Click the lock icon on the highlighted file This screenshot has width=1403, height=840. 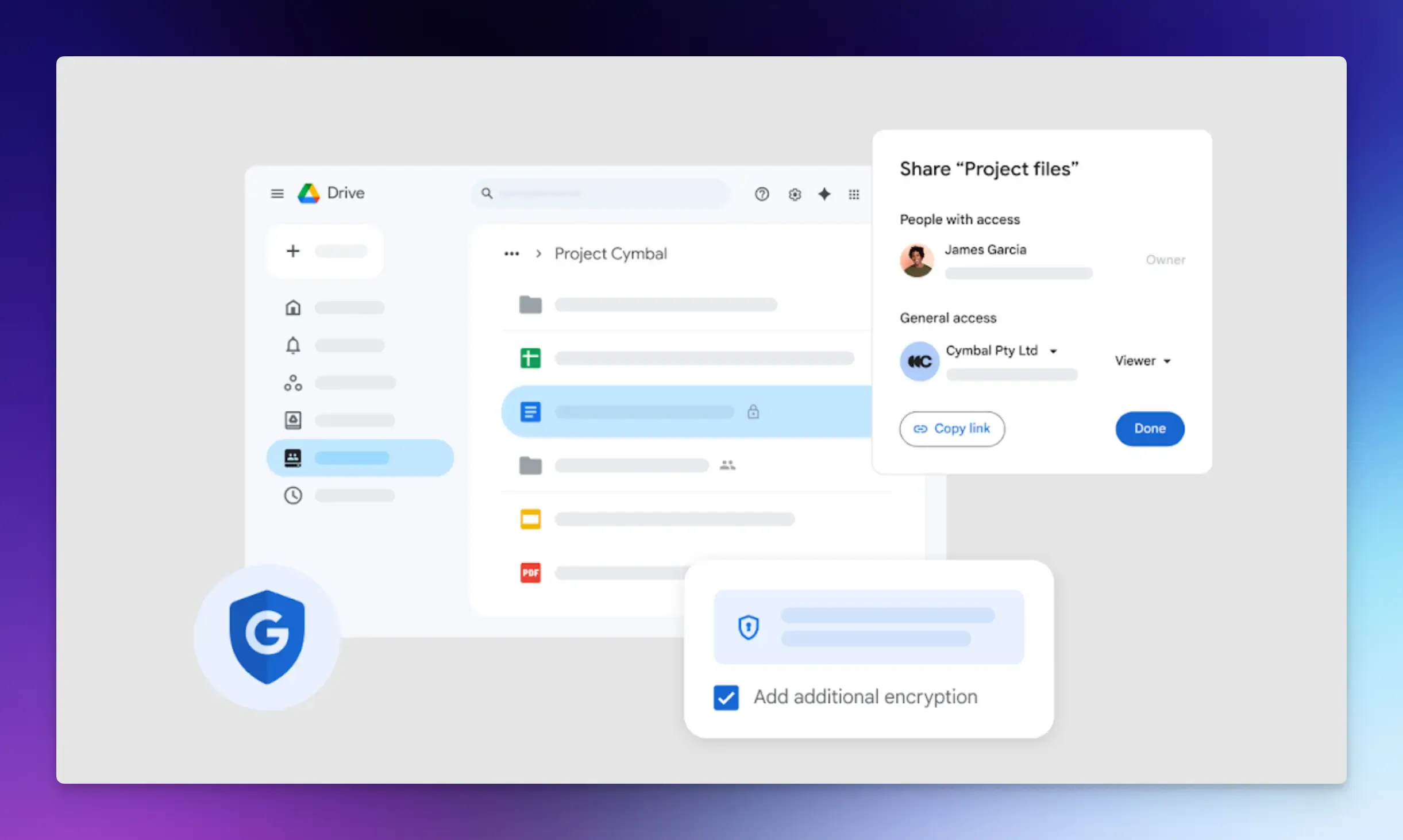(x=753, y=411)
